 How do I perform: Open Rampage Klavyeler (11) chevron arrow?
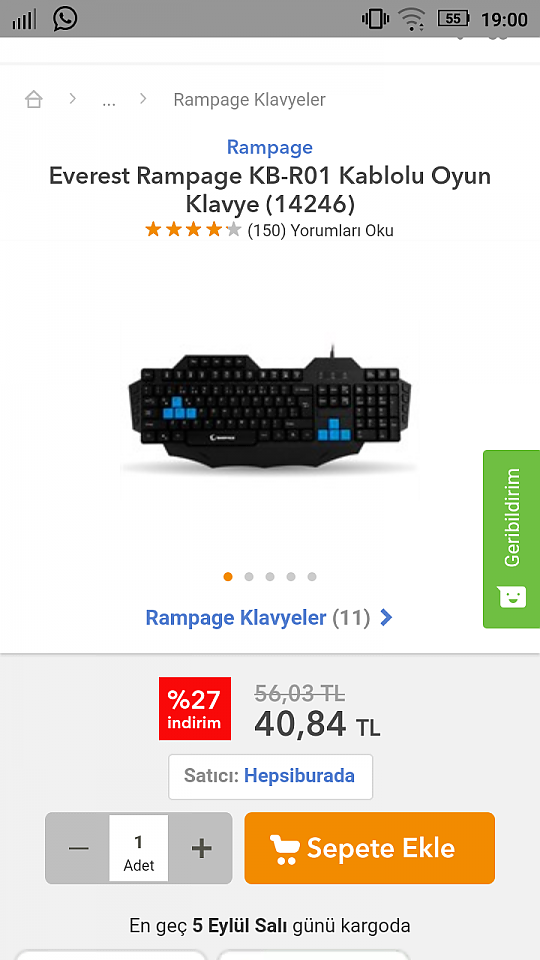(x=386, y=618)
